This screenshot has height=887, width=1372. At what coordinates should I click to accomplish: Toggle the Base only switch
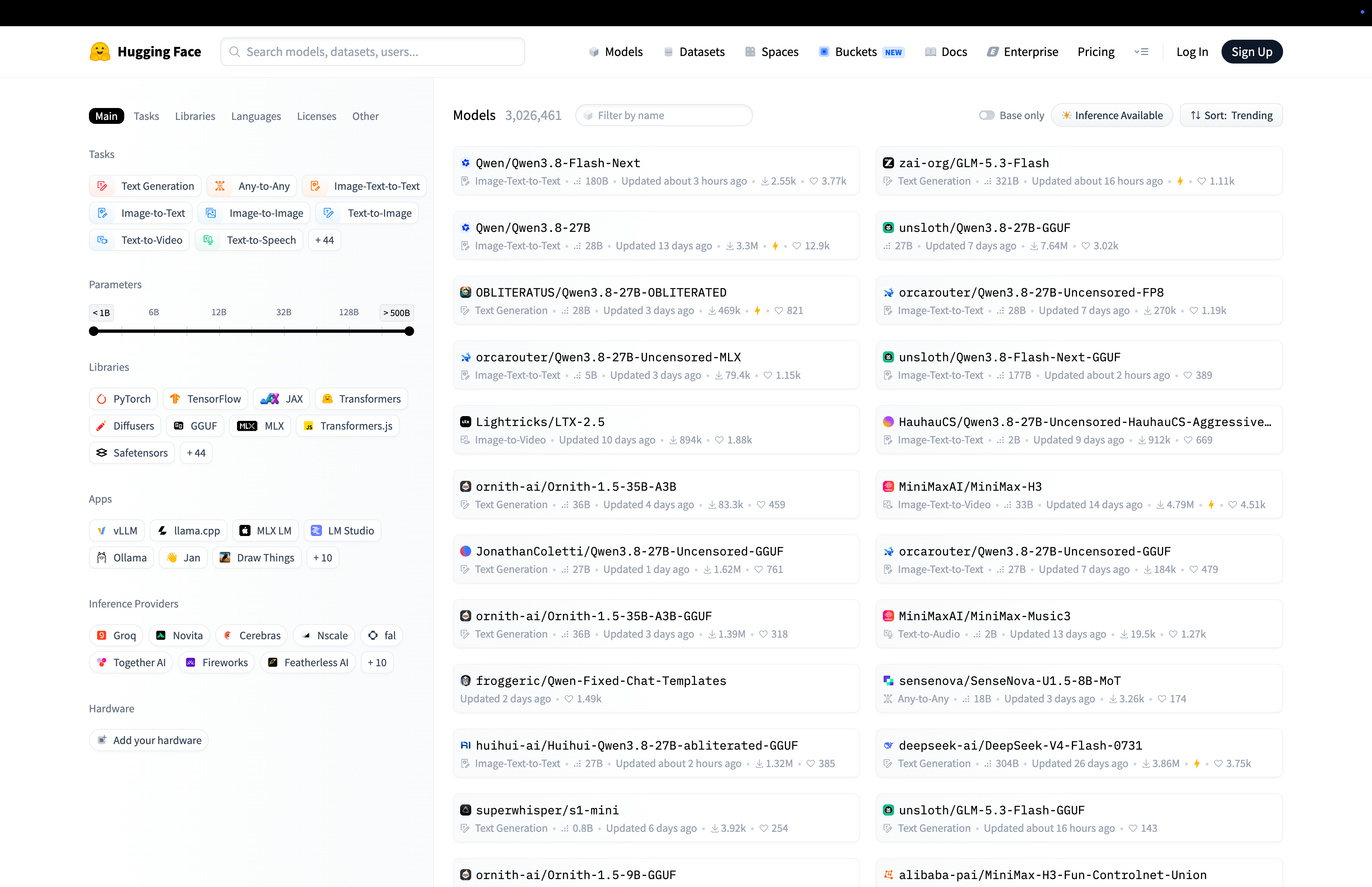pyautogui.click(x=987, y=115)
